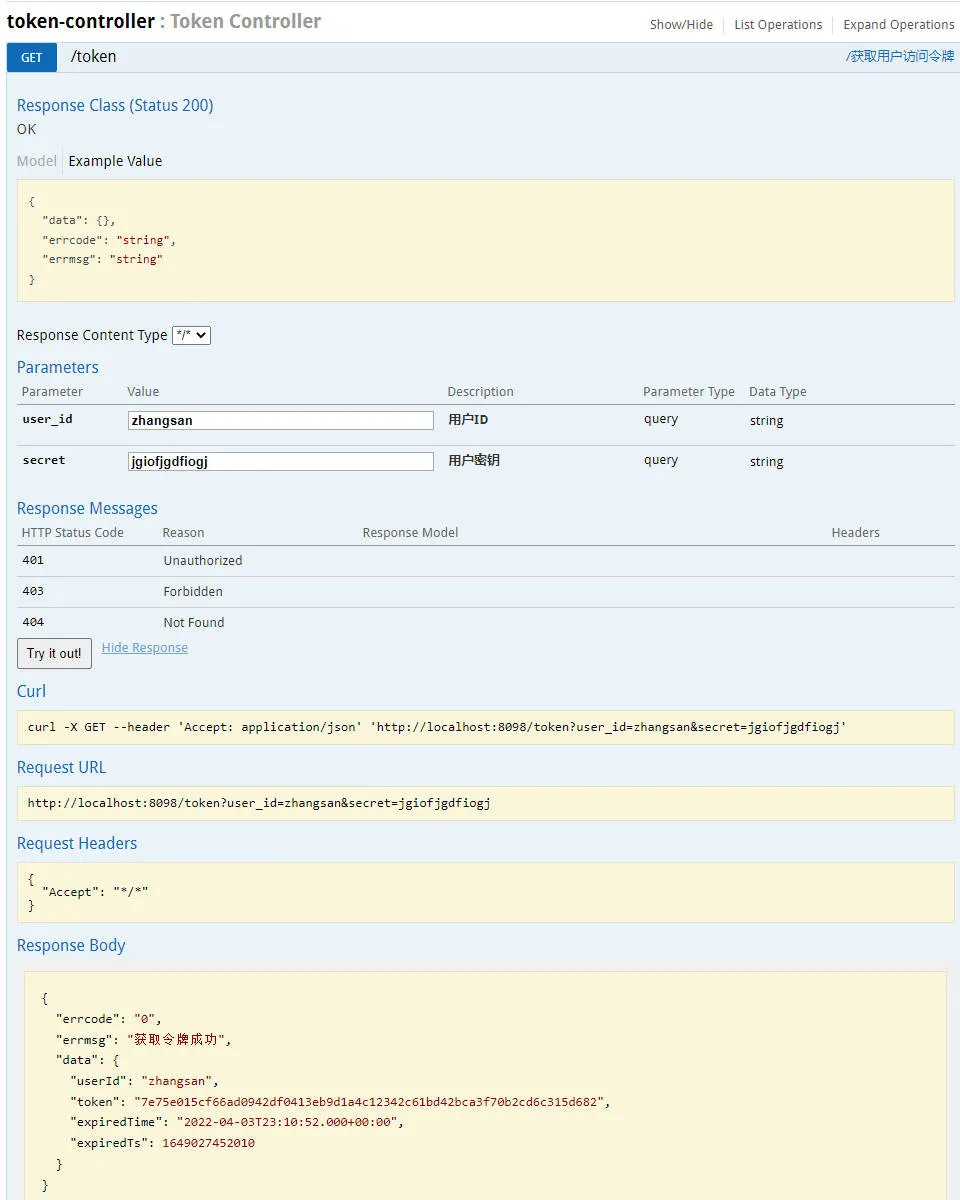This screenshot has width=960, height=1200.
Task: Click the "Accept": "*/*" request header text
Action: pos(95,892)
